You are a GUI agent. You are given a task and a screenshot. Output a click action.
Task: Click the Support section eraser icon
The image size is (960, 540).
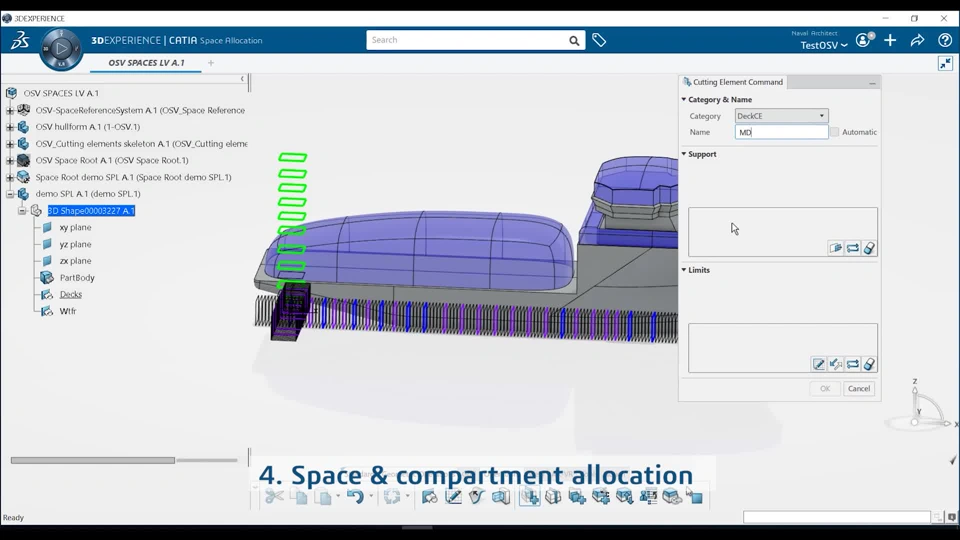point(869,248)
